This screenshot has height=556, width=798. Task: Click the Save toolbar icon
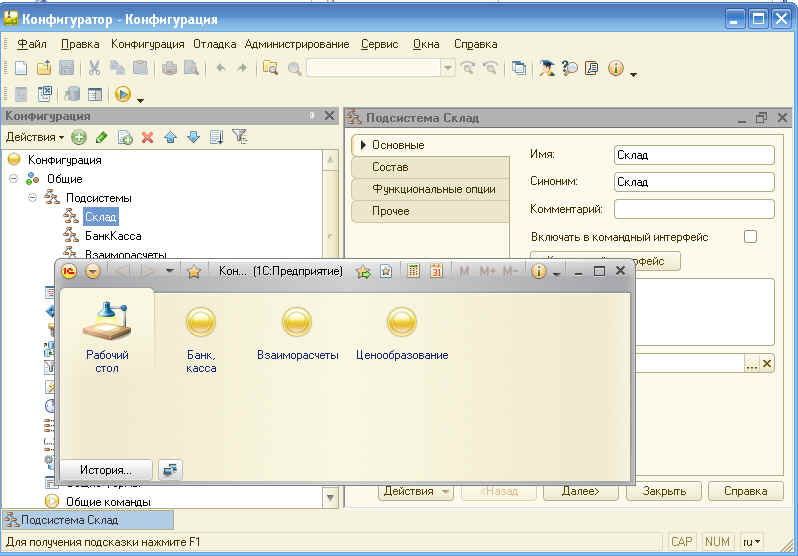[67, 68]
